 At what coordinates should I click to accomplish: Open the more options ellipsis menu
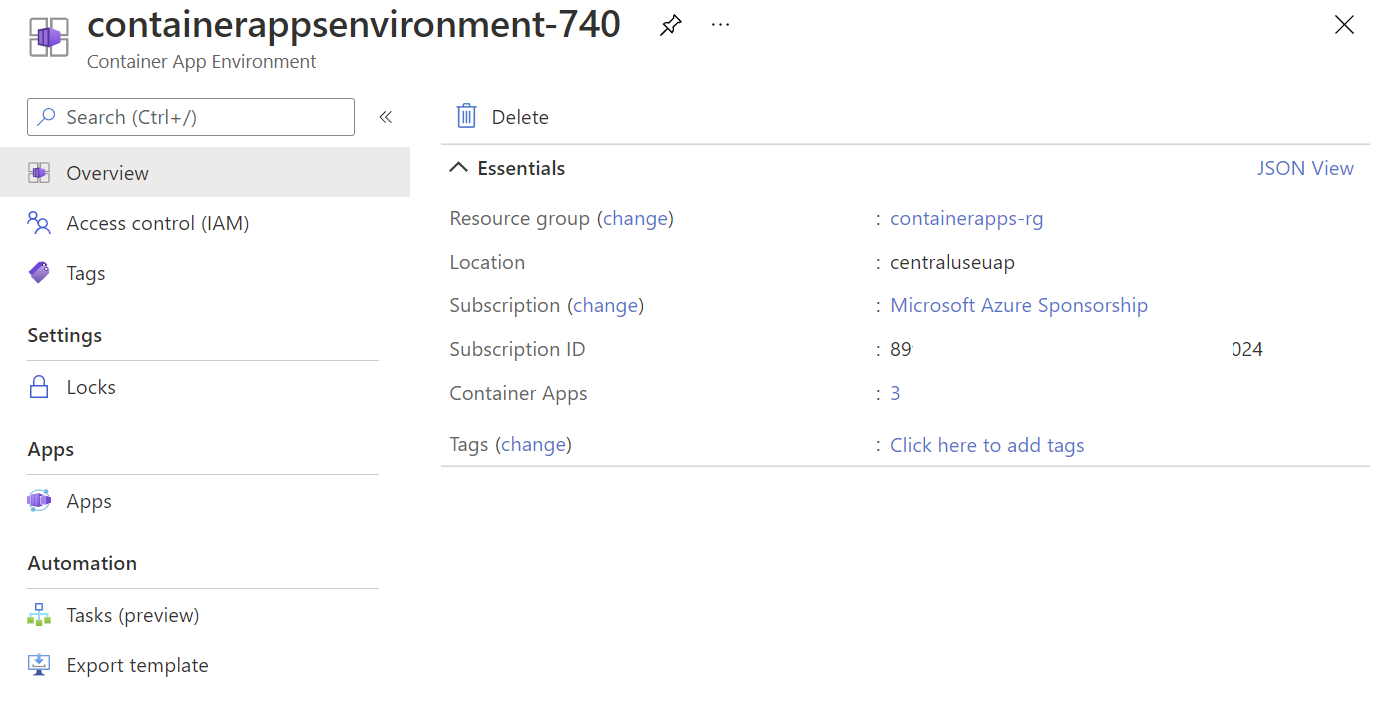(720, 25)
